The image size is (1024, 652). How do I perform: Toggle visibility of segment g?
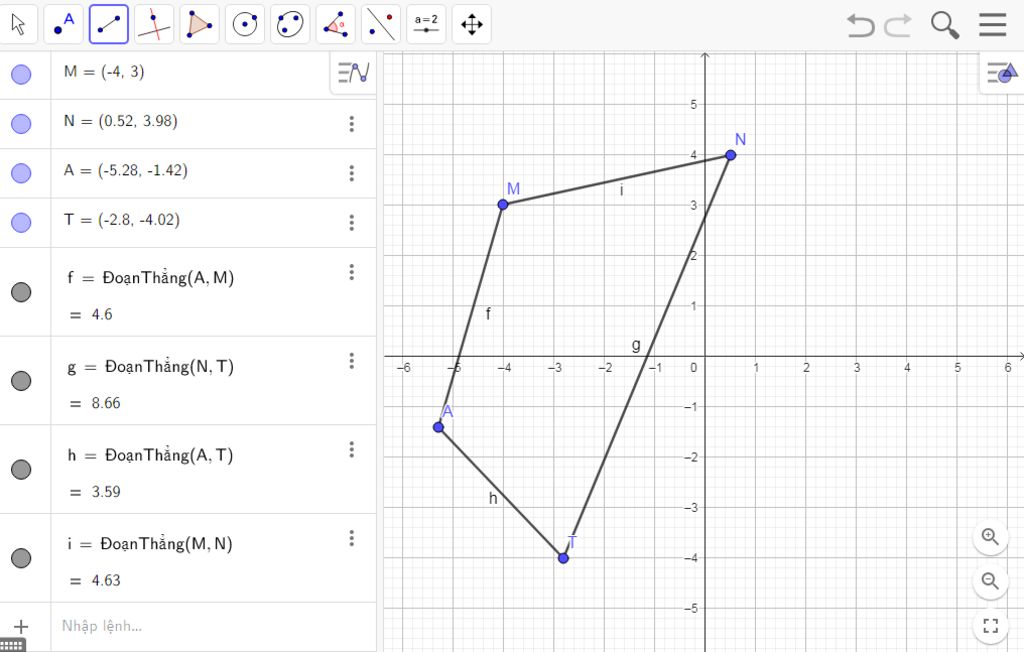coord(22,381)
